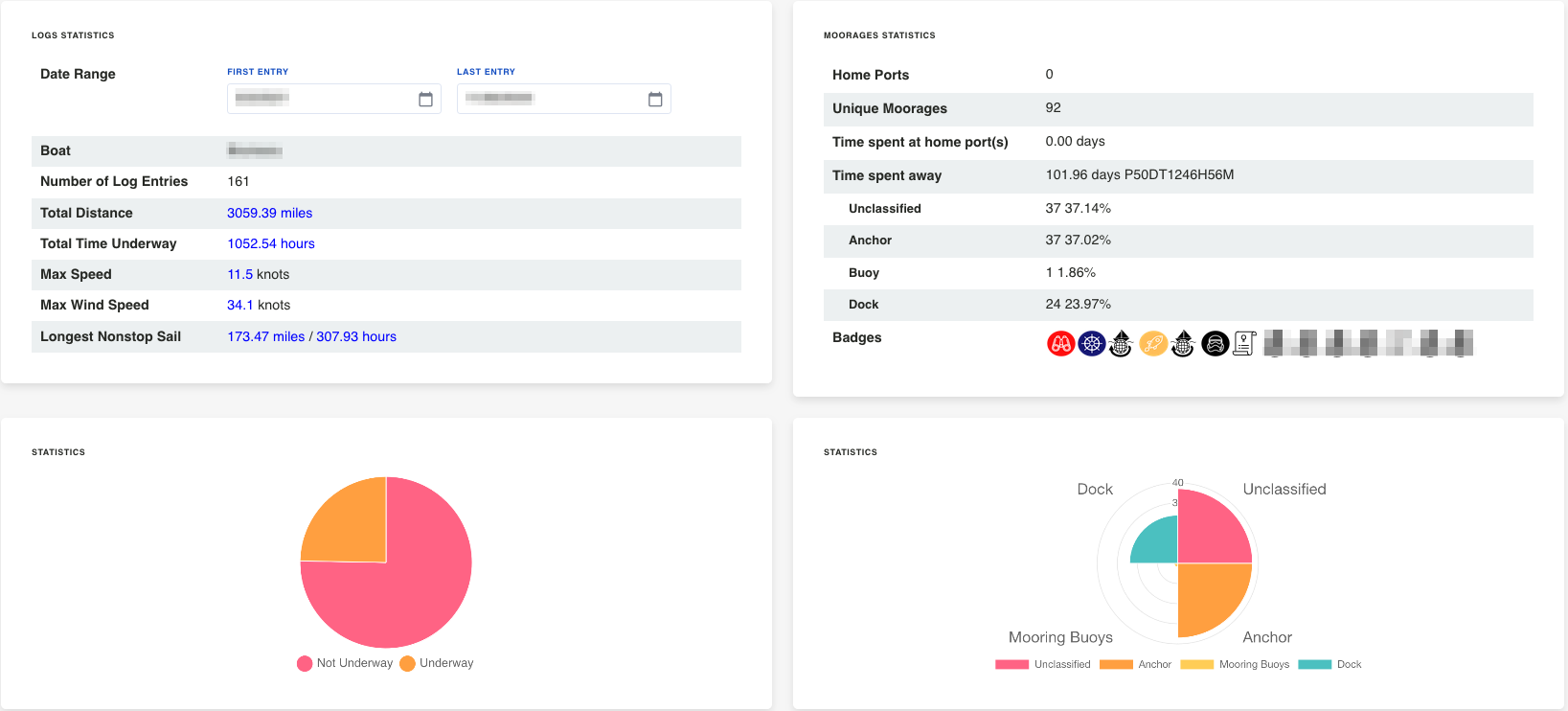Viewport: 1568px width, 711px height.
Task: Click the Anchor '37 37.02%' value
Action: [1079, 241]
